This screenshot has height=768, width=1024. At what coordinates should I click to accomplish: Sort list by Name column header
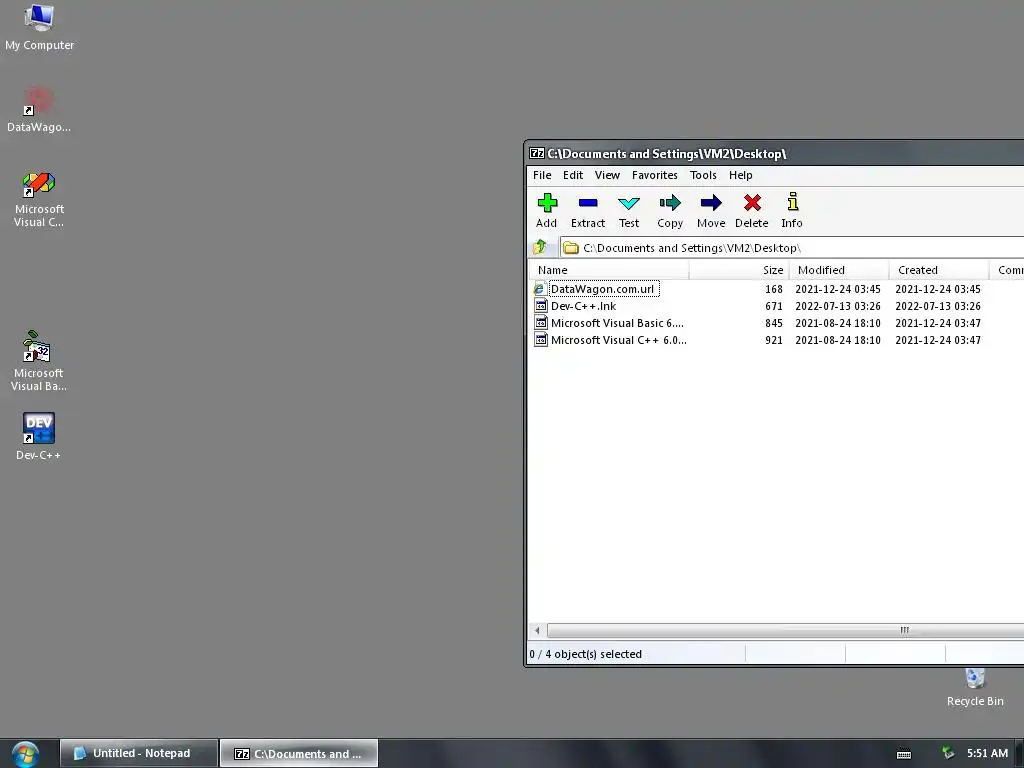coord(609,270)
